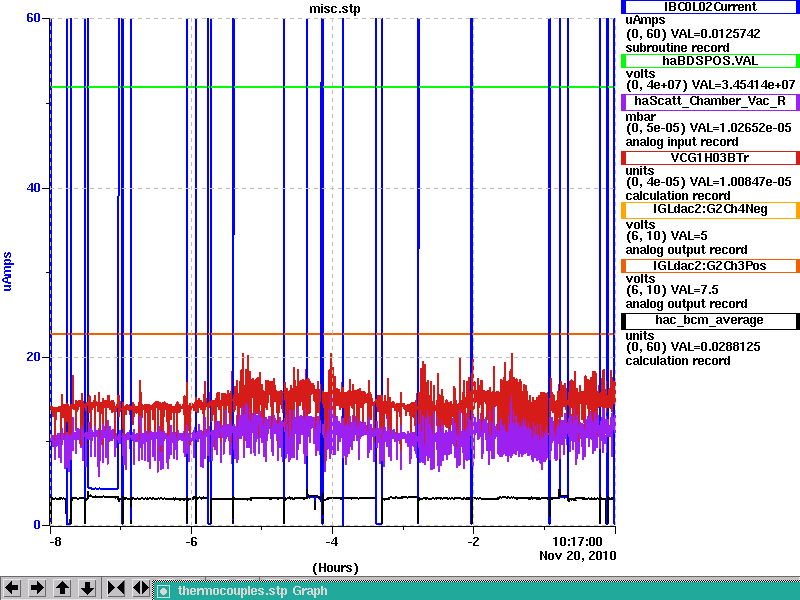This screenshot has height=600, width=800.
Task: Click the VAL=1.02652e-05 reading text
Action: click(x=741, y=128)
